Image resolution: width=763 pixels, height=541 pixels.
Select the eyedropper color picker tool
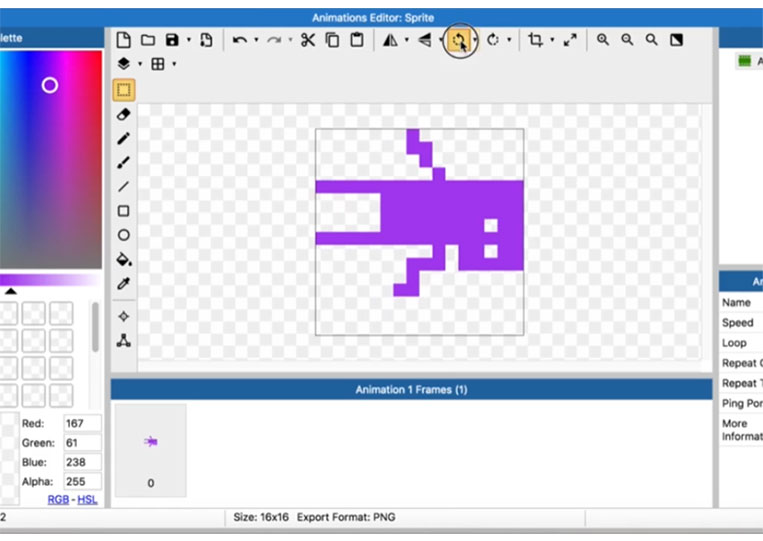124,284
